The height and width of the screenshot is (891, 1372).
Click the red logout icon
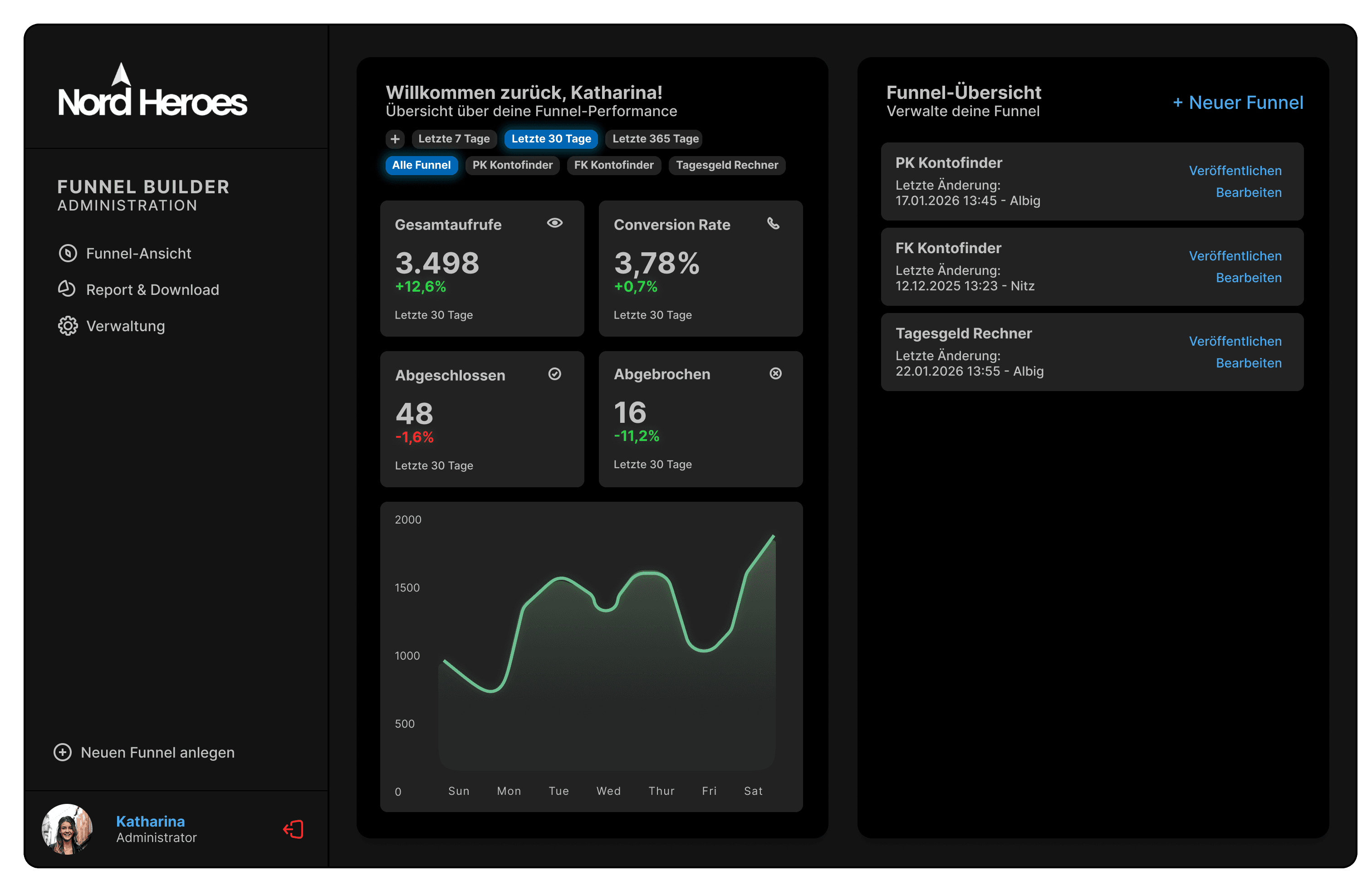[x=294, y=829]
